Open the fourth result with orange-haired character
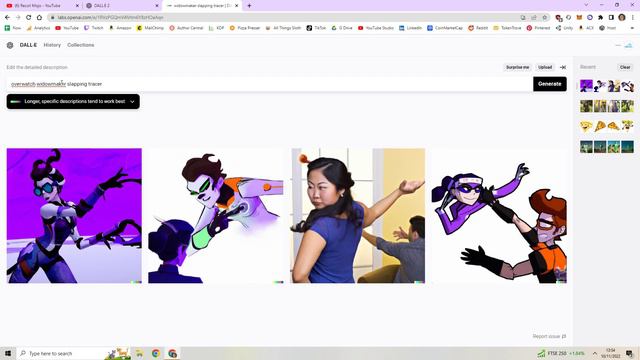 (499, 216)
